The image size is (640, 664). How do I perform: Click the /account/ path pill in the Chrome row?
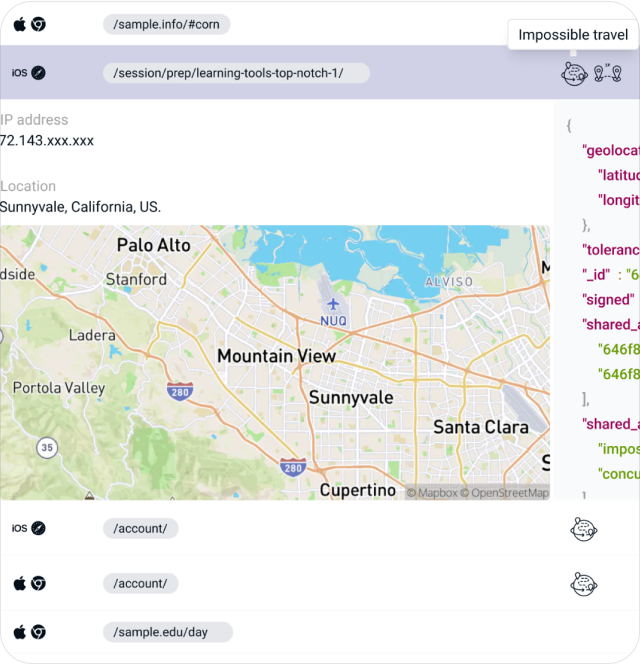click(140, 583)
